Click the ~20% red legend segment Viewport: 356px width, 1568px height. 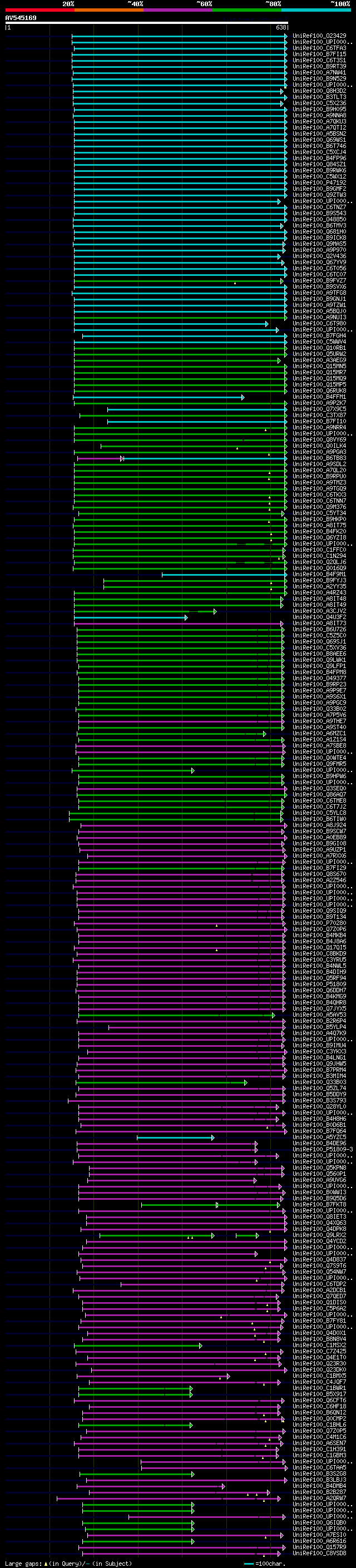(39, 10)
